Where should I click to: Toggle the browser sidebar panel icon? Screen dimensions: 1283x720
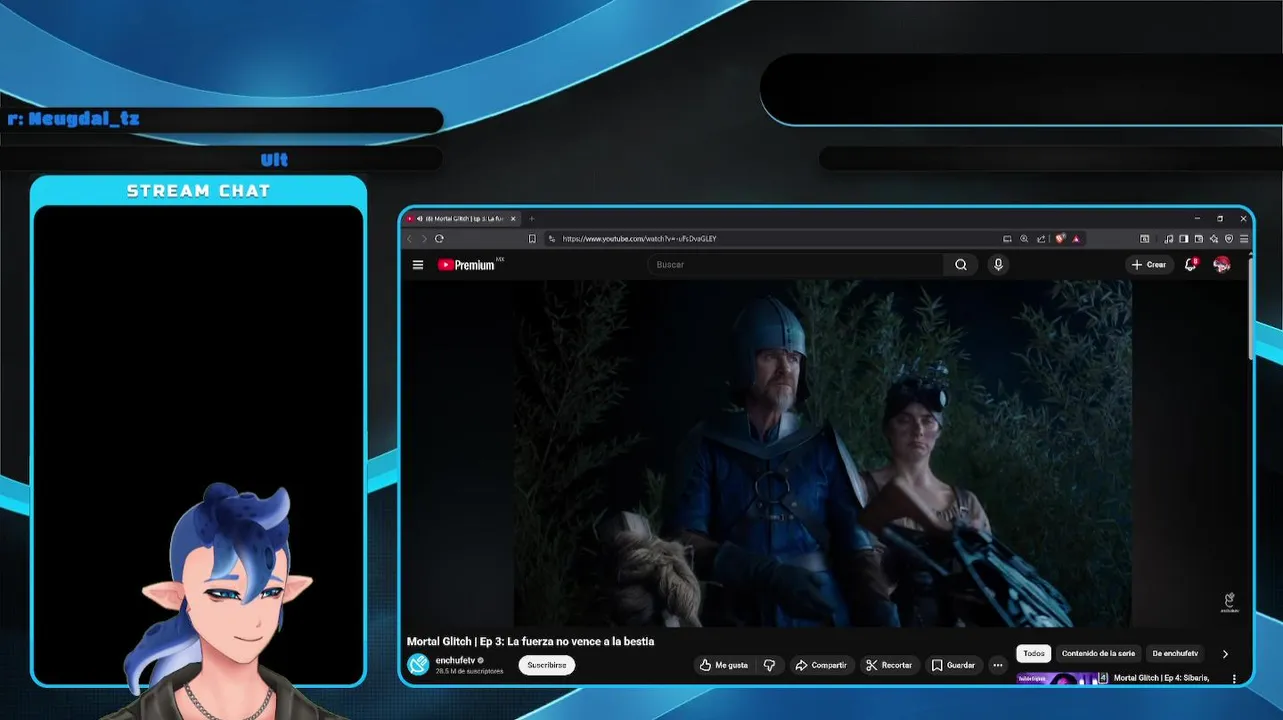1183,239
